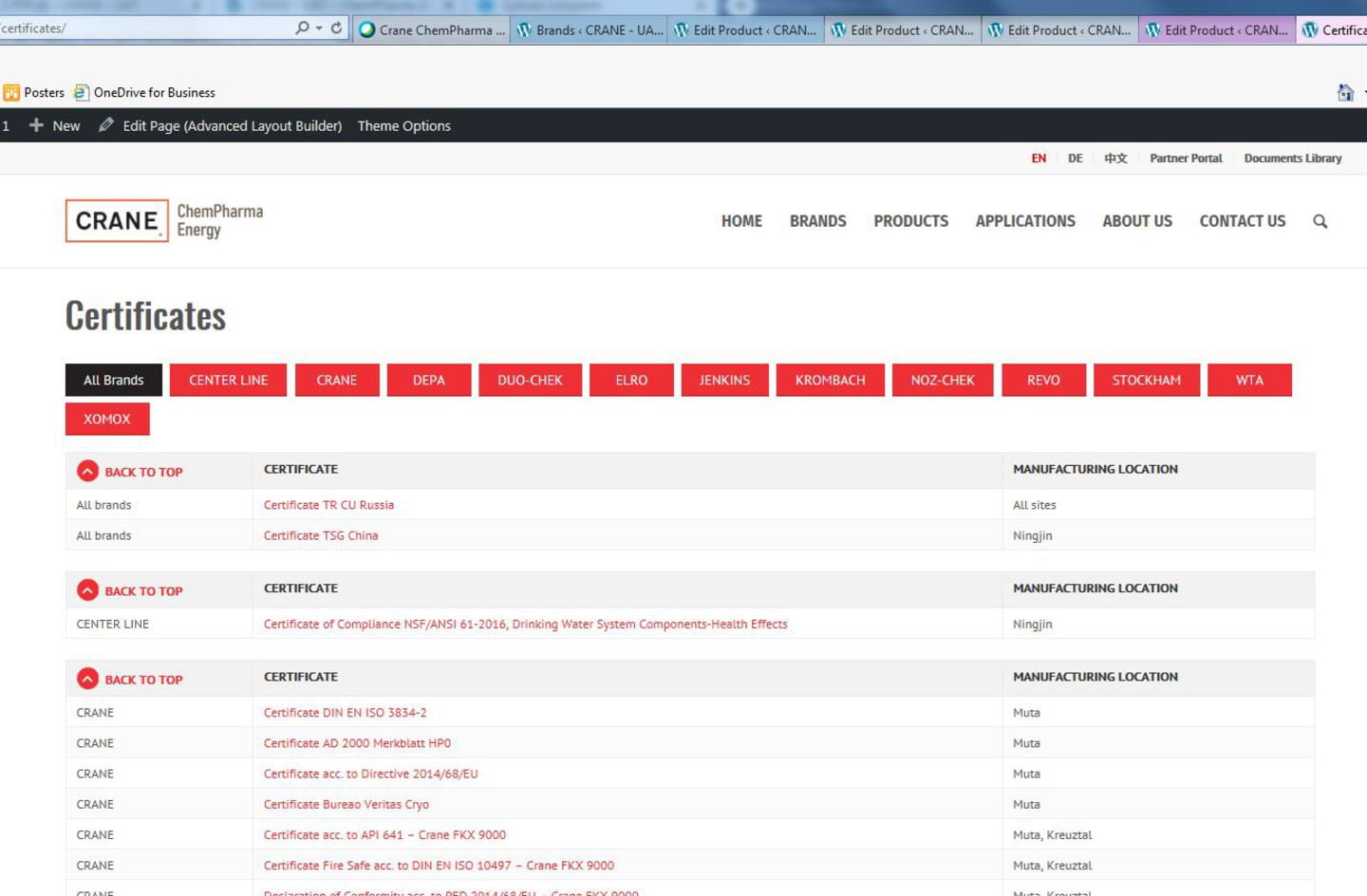This screenshot has height=896, width=1367.
Task: Click the pencil Edit Page icon
Action: point(106,125)
